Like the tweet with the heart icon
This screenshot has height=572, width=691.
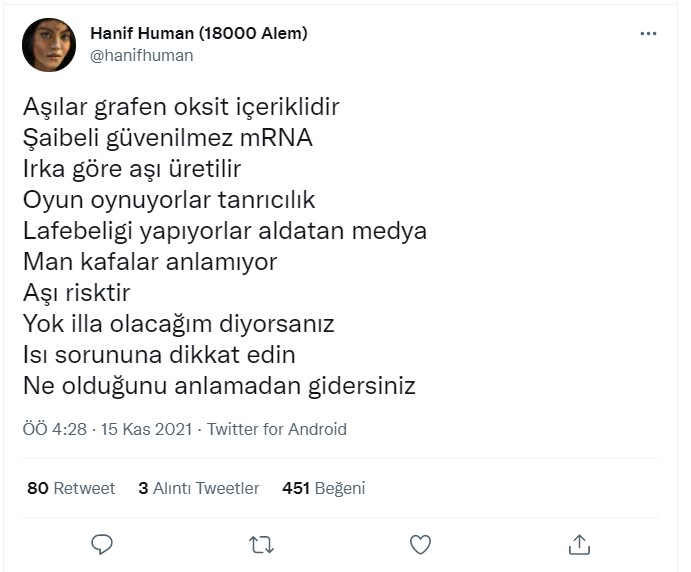(x=420, y=544)
